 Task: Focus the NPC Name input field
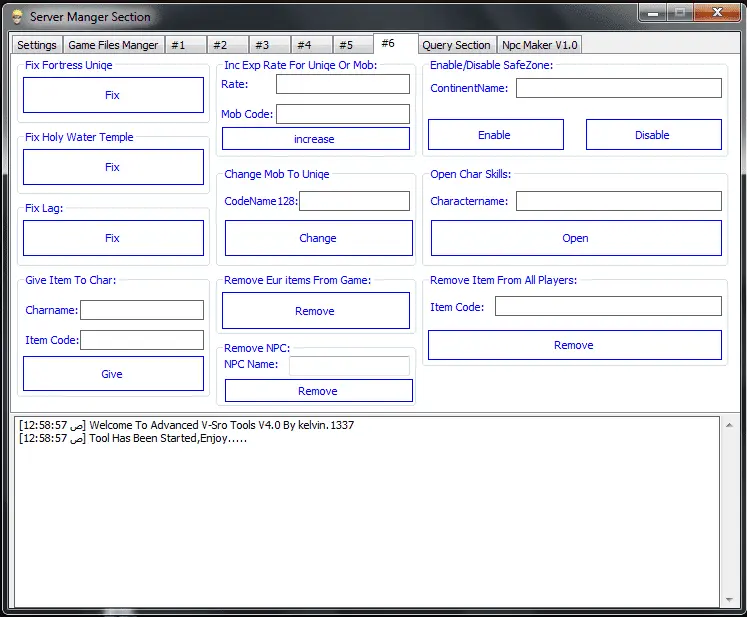349,365
